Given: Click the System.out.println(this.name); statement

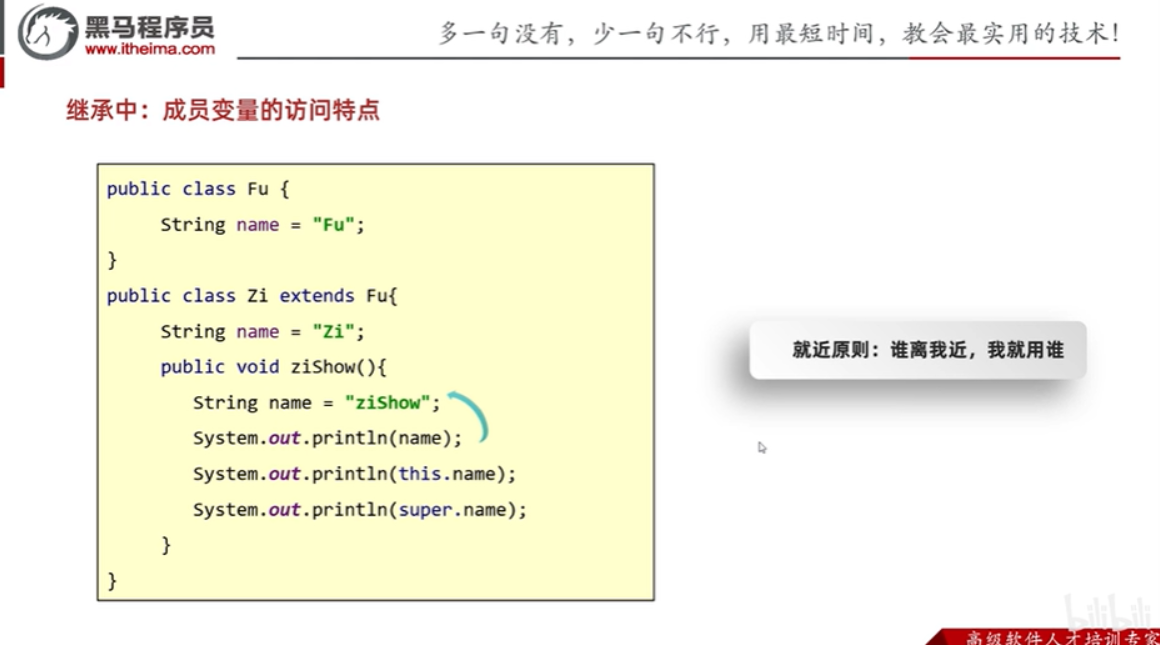Looking at the screenshot, I should 354,474.
